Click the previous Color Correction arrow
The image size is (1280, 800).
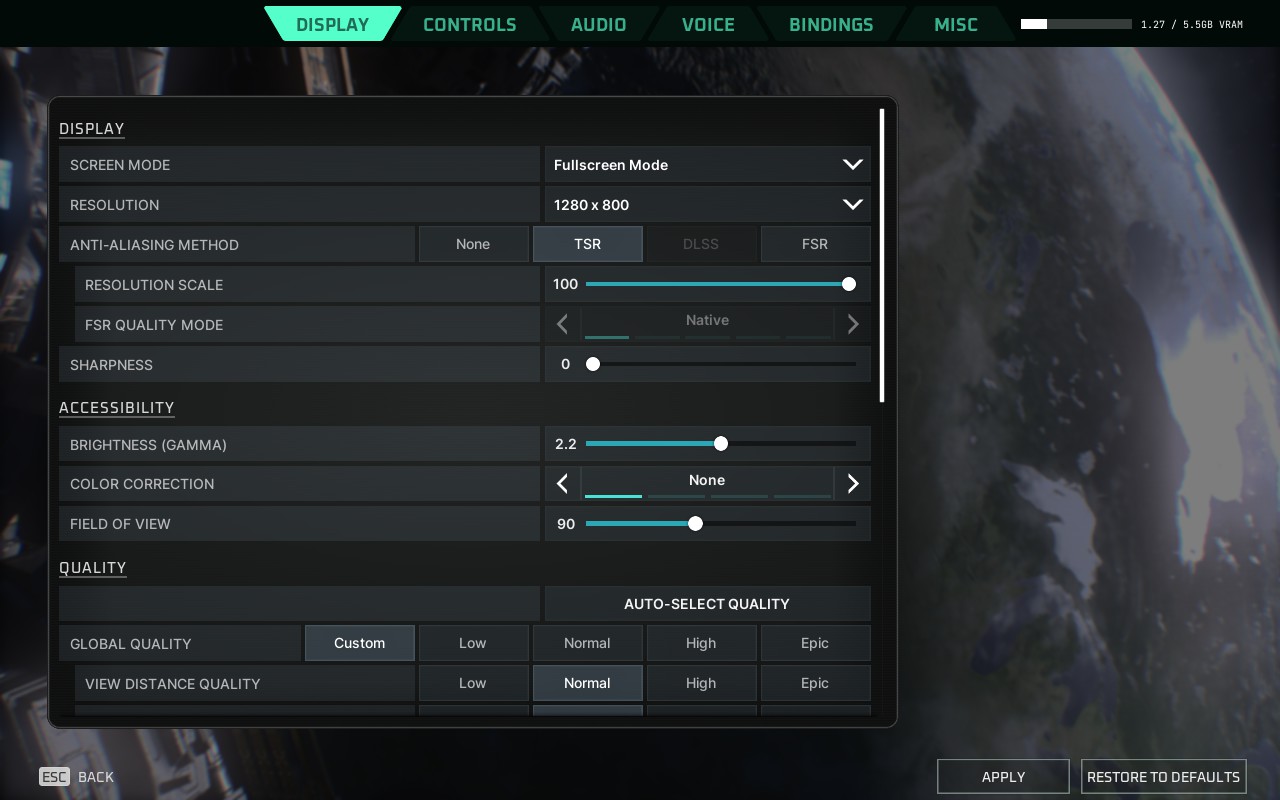point(562,483)
